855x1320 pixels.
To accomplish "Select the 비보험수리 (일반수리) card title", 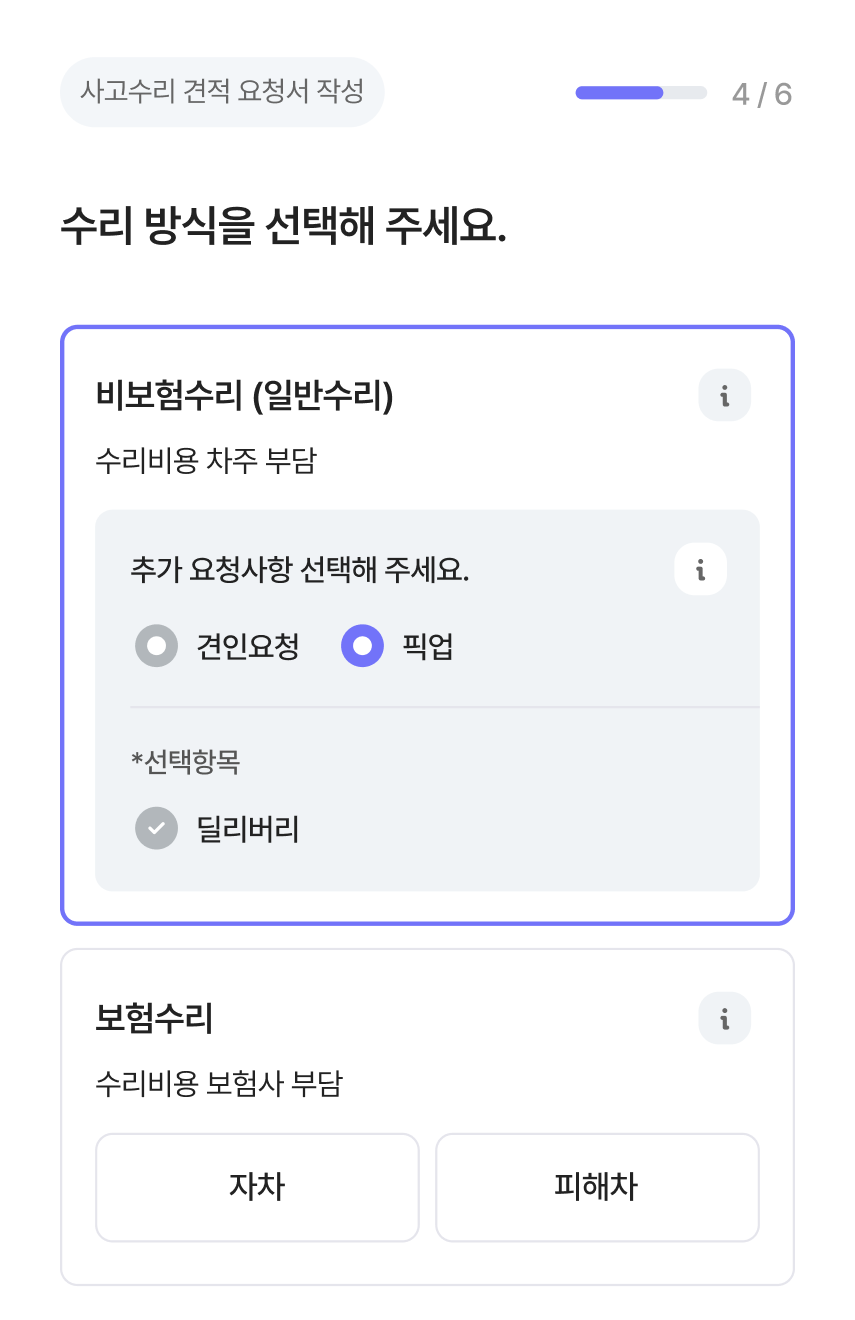I will click(x=245, y=397).
